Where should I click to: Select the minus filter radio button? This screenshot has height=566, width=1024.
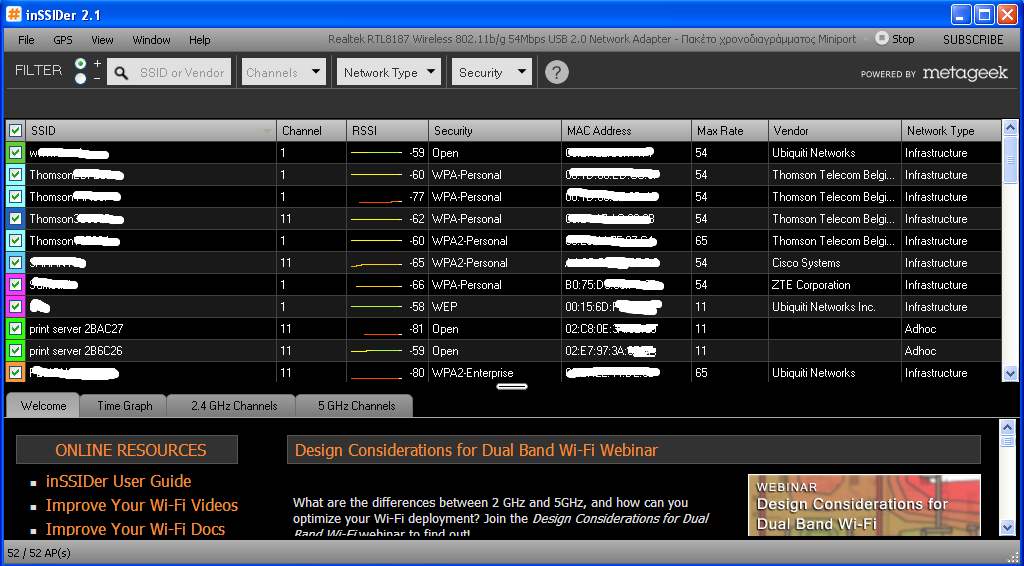(80, 79)
